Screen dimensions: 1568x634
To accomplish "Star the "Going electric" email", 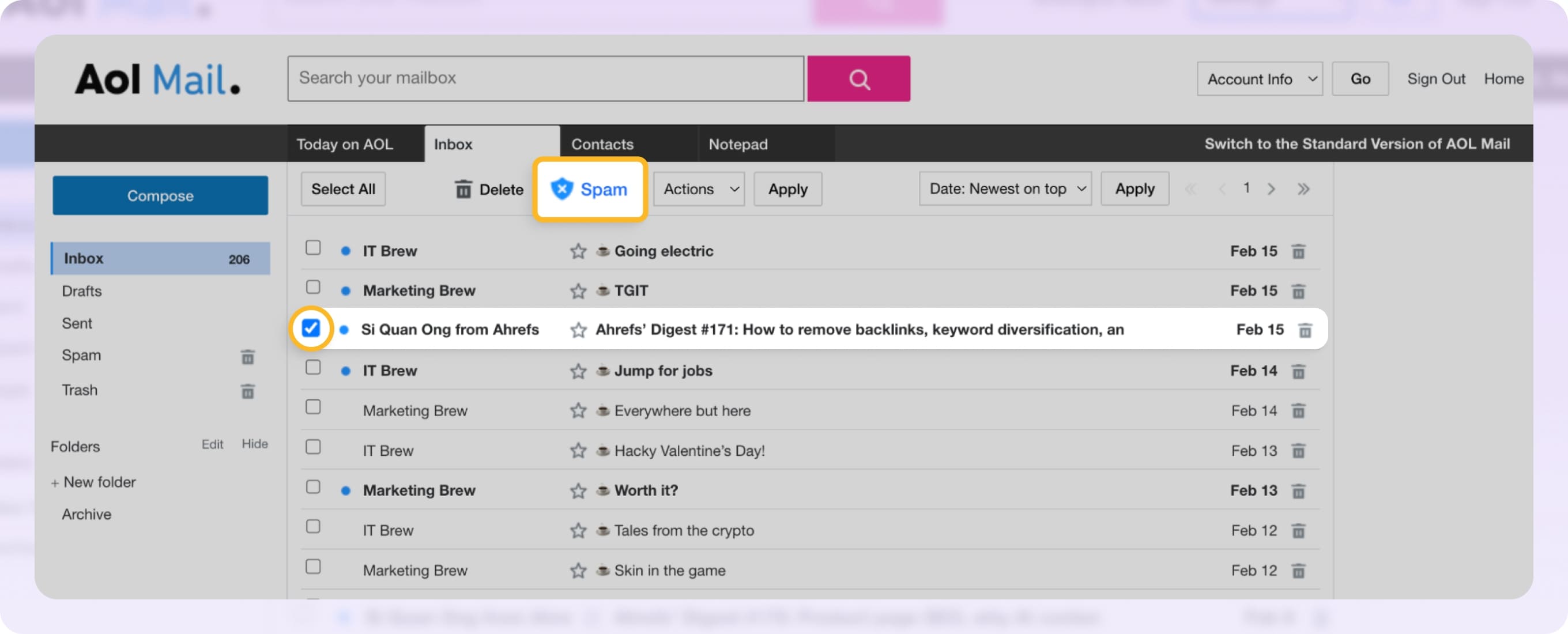I will (577, 251).
